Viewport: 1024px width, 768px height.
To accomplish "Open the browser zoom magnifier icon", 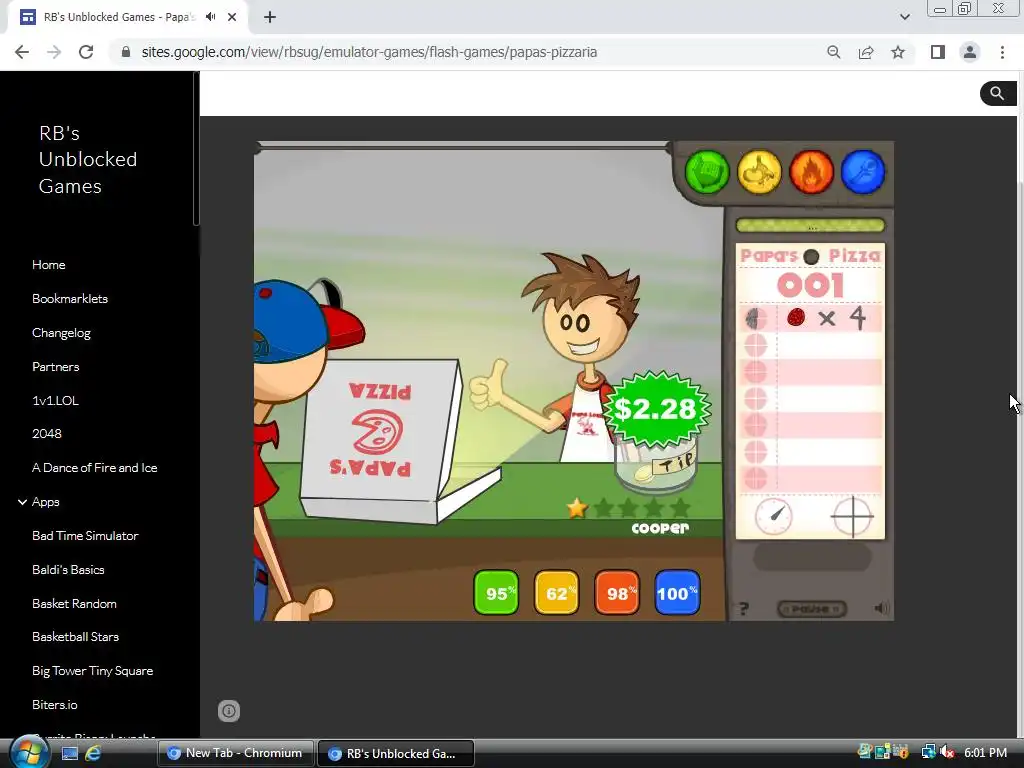I will coord(833,52).
